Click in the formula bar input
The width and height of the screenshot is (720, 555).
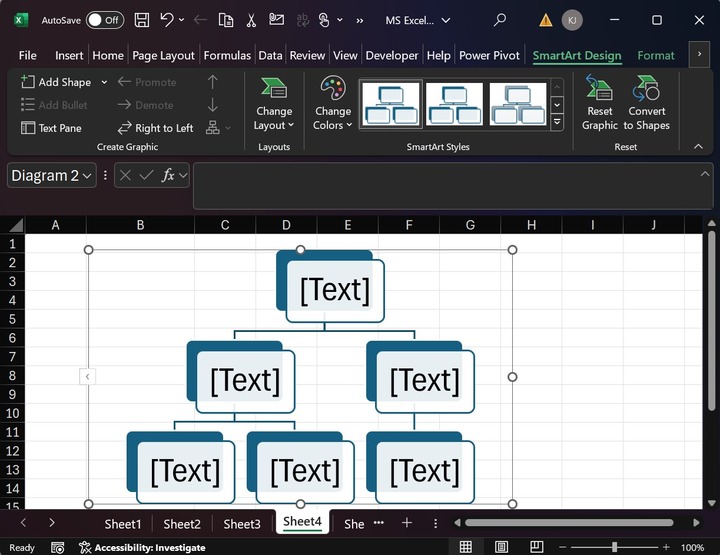(x=450, y=186)
